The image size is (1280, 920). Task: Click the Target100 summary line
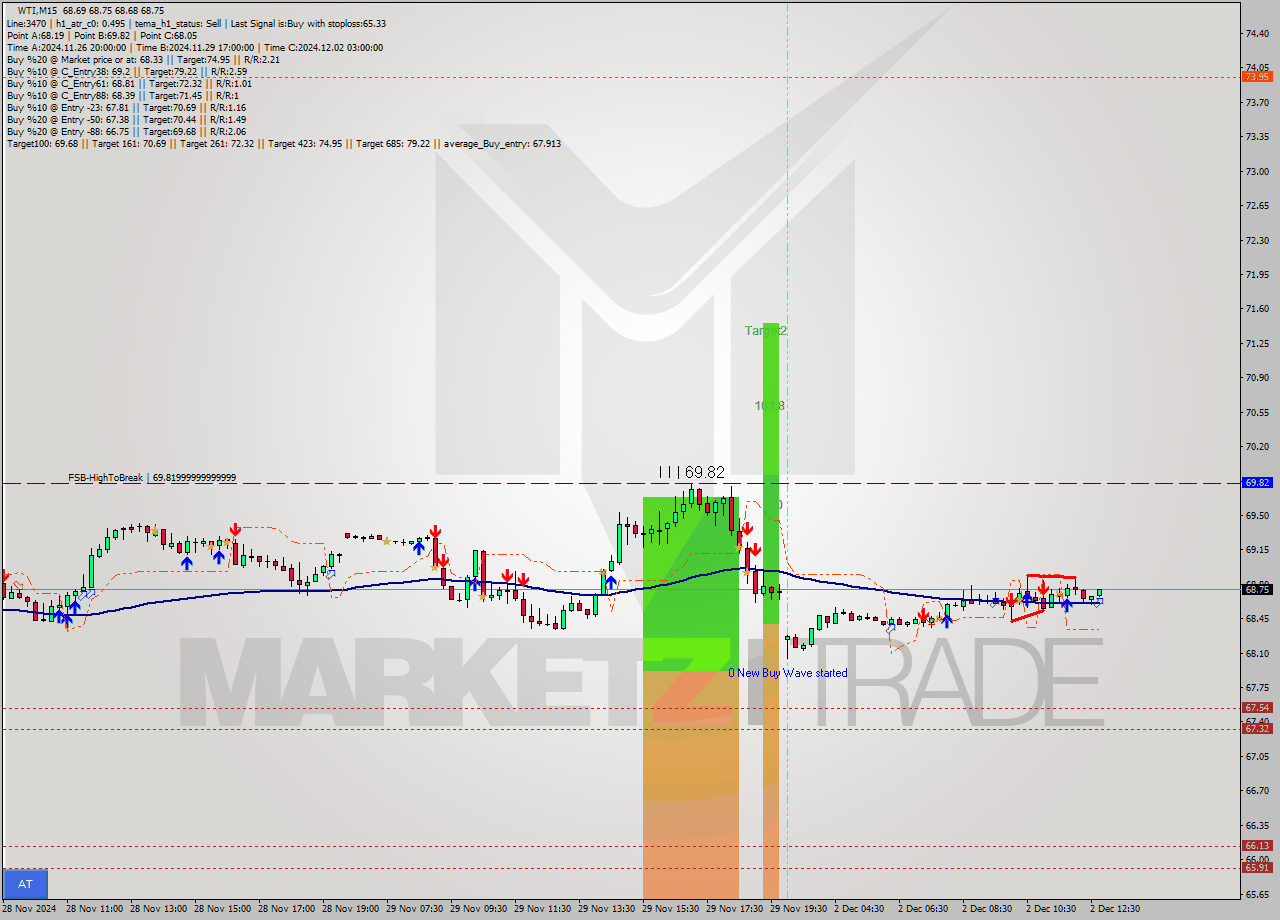coord(284,143)
